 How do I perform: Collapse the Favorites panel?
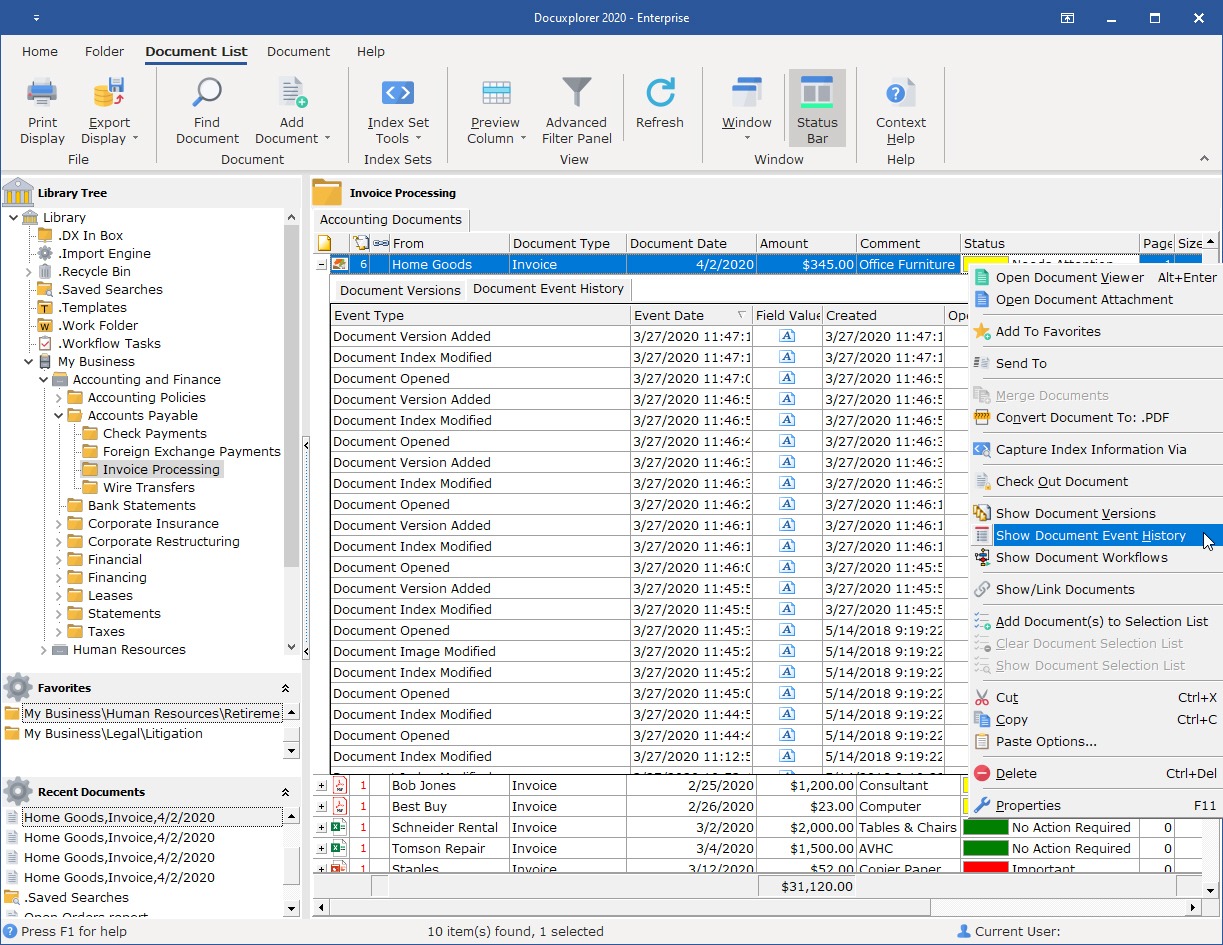[x=285, y=688]
